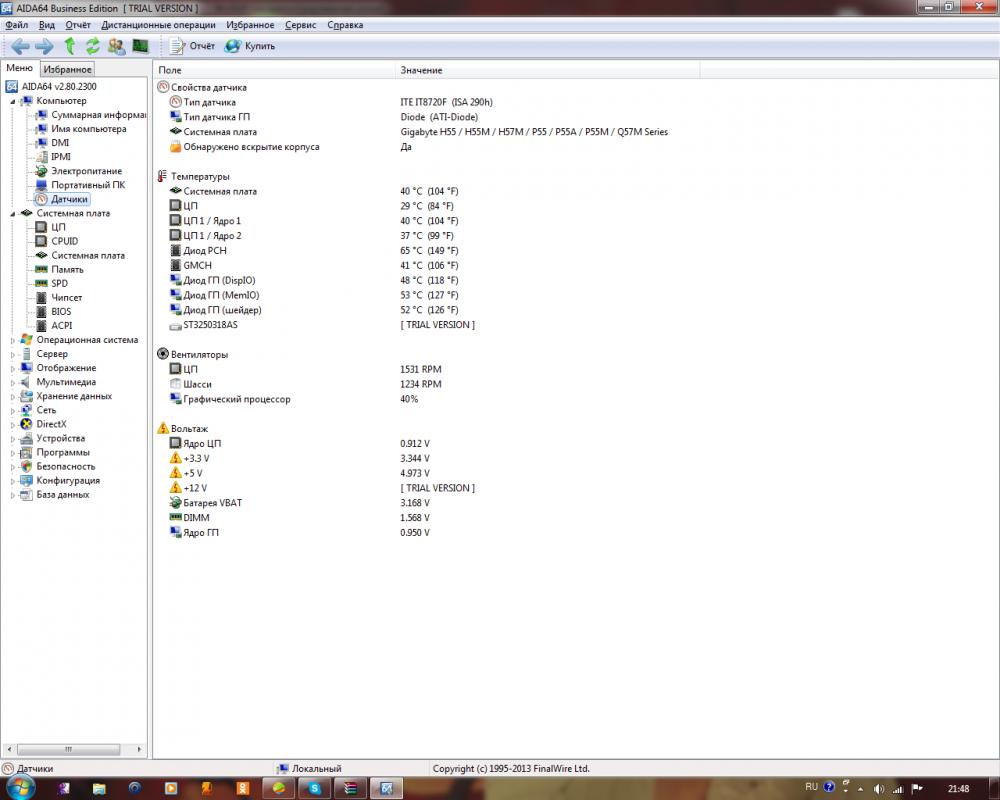The height and width of the screenshot is (800, 1000).
Task: Click the left panel scroll-right arrow
Action: click(x=139, y=749)
